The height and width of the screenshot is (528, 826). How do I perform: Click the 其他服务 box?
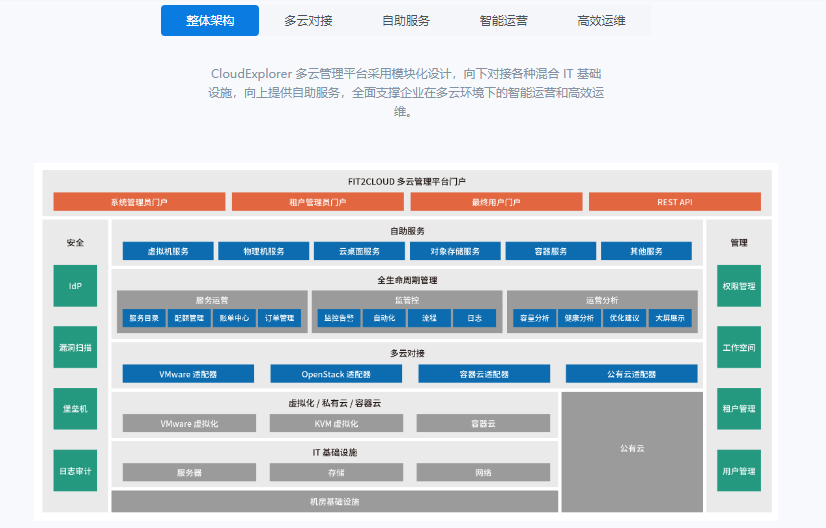[646, 251]
